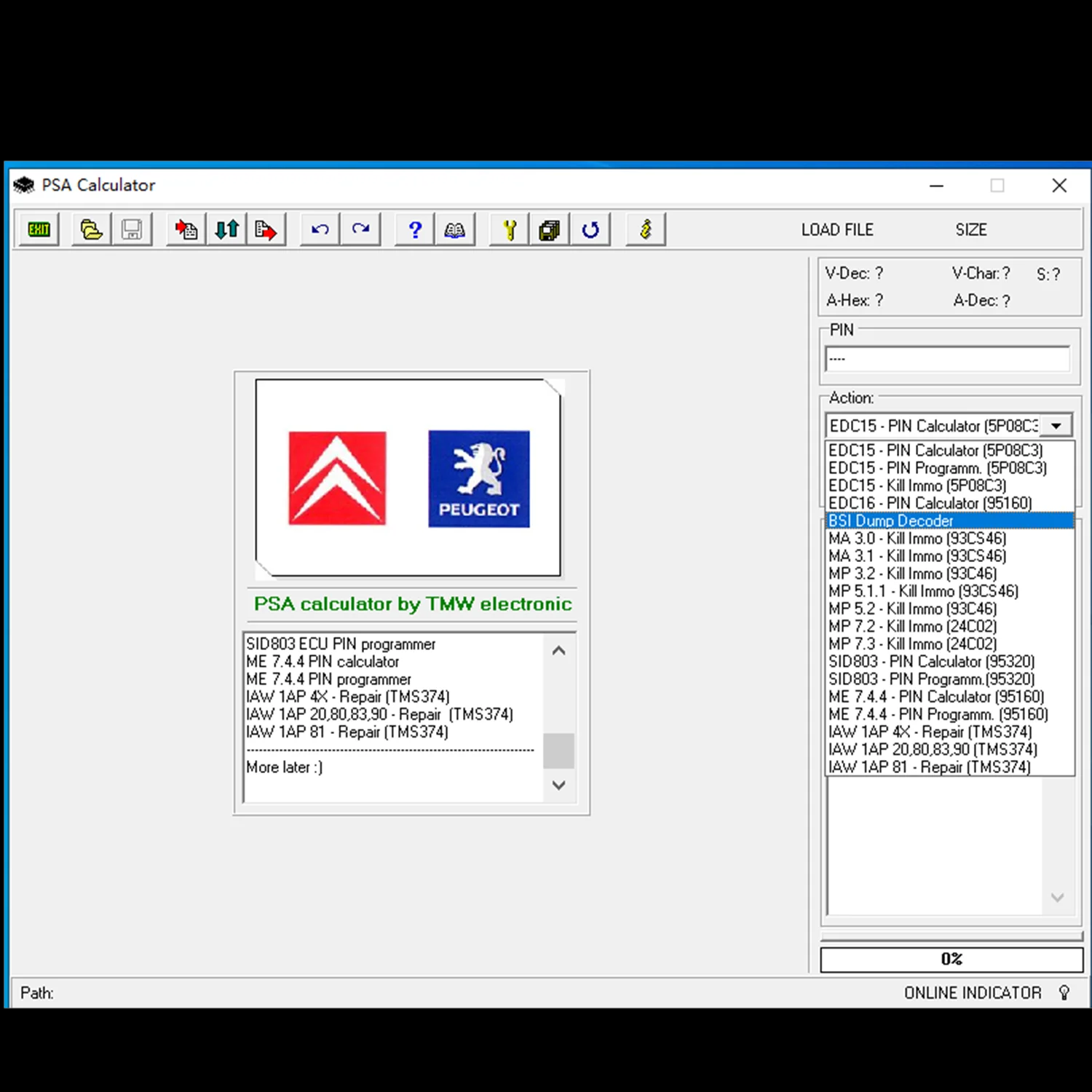The width and height of the screenshot is (1092, 1092).
Task: Click the Peugeot logo image
Action: tap(479, 478)
